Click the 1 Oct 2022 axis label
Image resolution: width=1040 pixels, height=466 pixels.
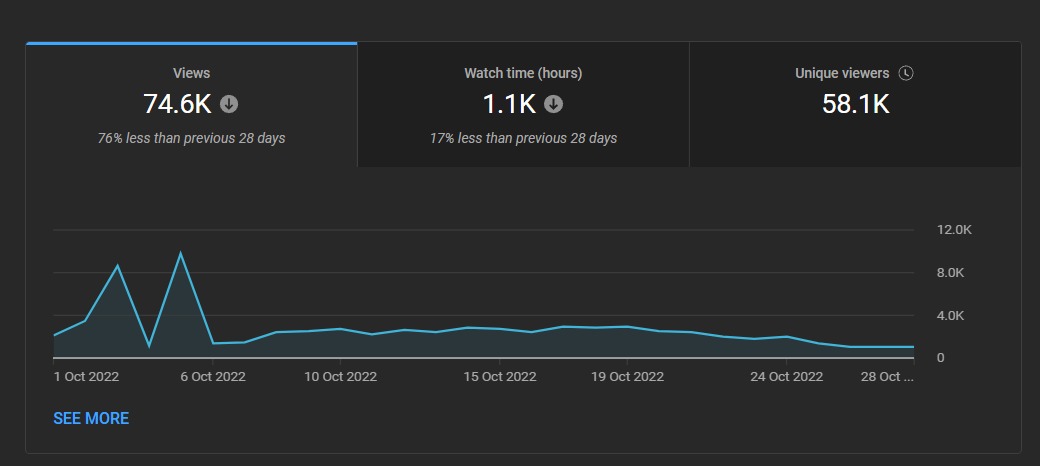[86, 377]
